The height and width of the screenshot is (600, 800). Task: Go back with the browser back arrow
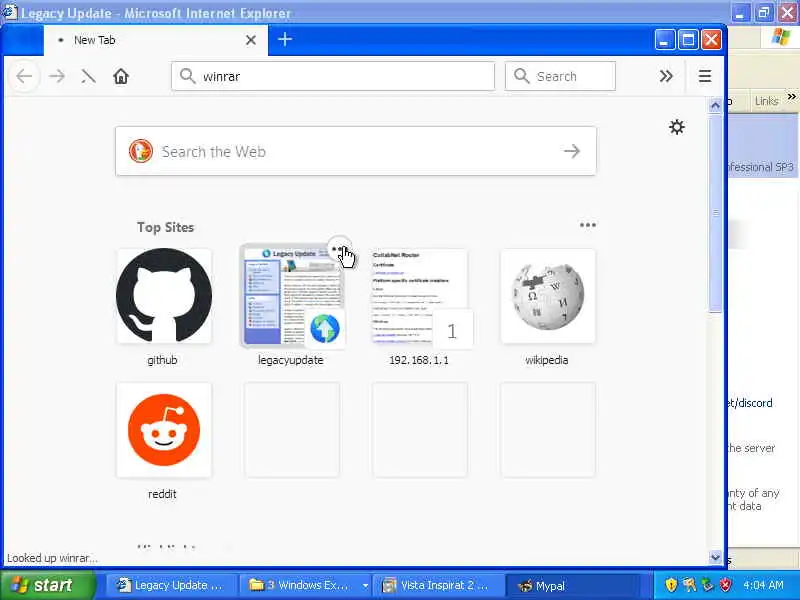(x=24, y=77)
